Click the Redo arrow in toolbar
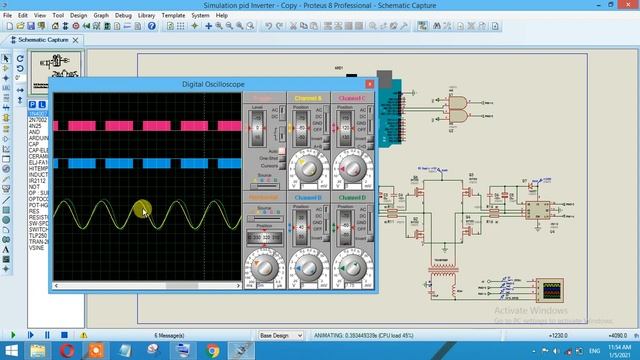The height and width of the screenshot is (360, 640). point(279,26)
